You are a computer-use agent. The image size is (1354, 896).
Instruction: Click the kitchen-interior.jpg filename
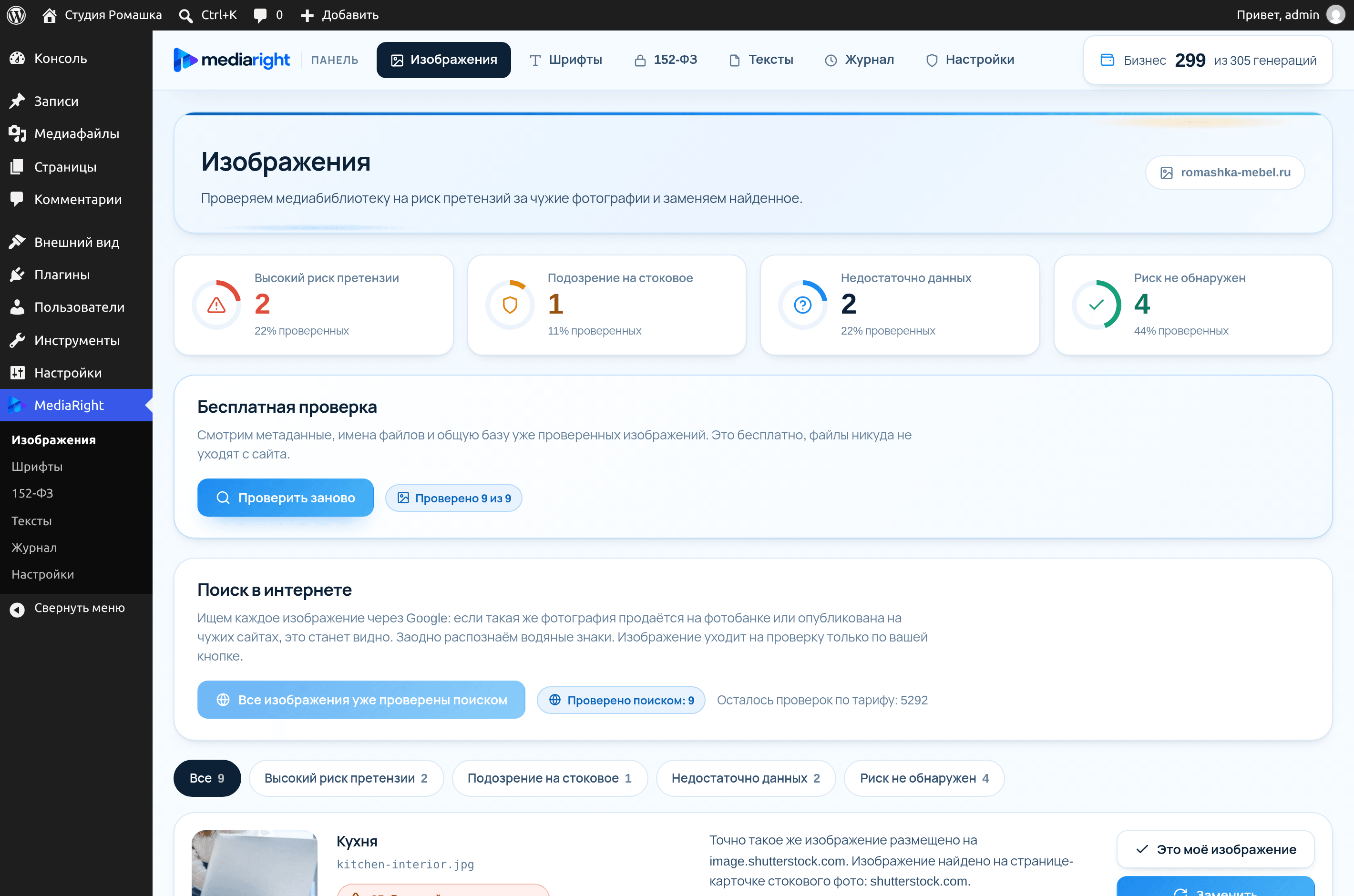(405, 865)
